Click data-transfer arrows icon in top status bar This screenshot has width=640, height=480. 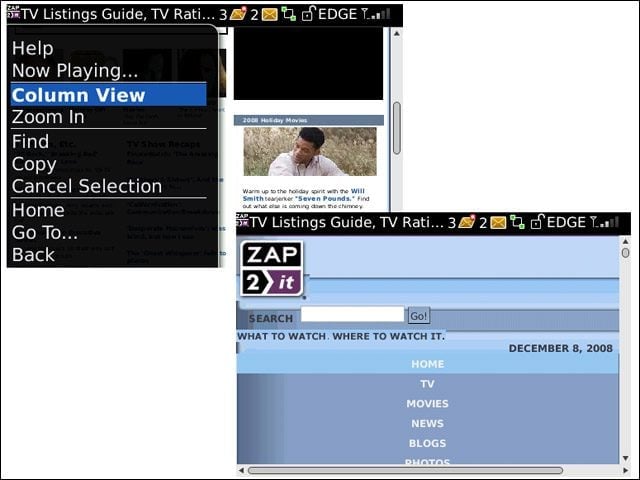[289, 14]
